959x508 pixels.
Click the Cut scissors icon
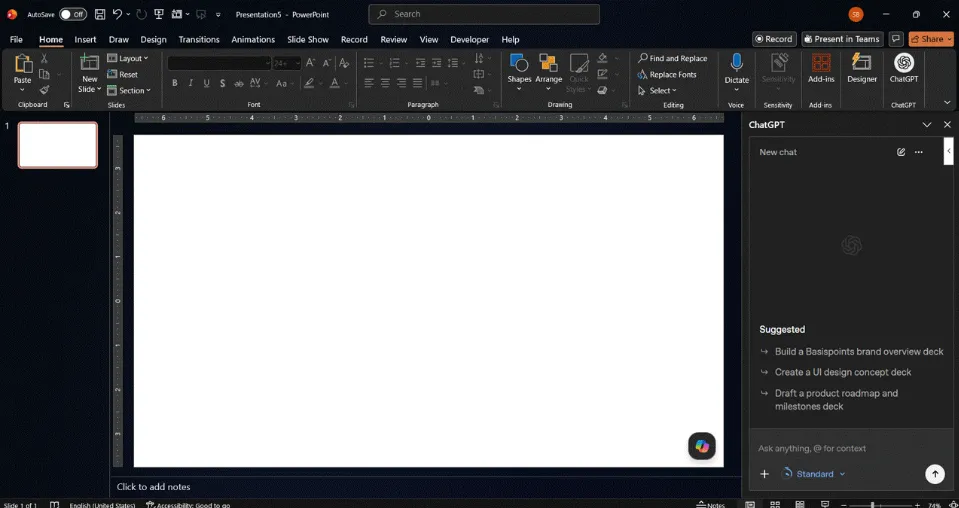click(44, 58)
